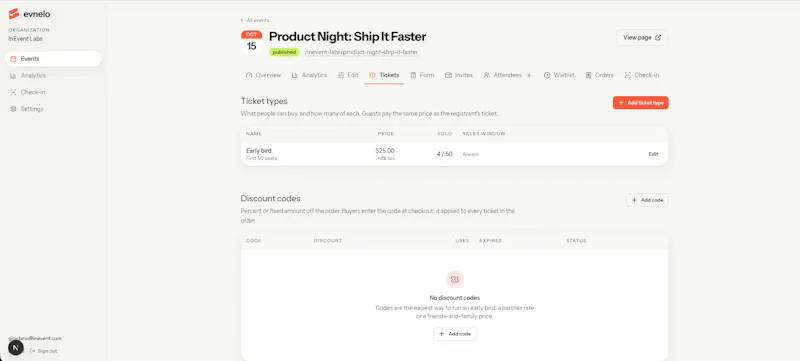Screen dimensions: 800x361
Task: Click the NAME column header
Action: (x=254, y=134)
